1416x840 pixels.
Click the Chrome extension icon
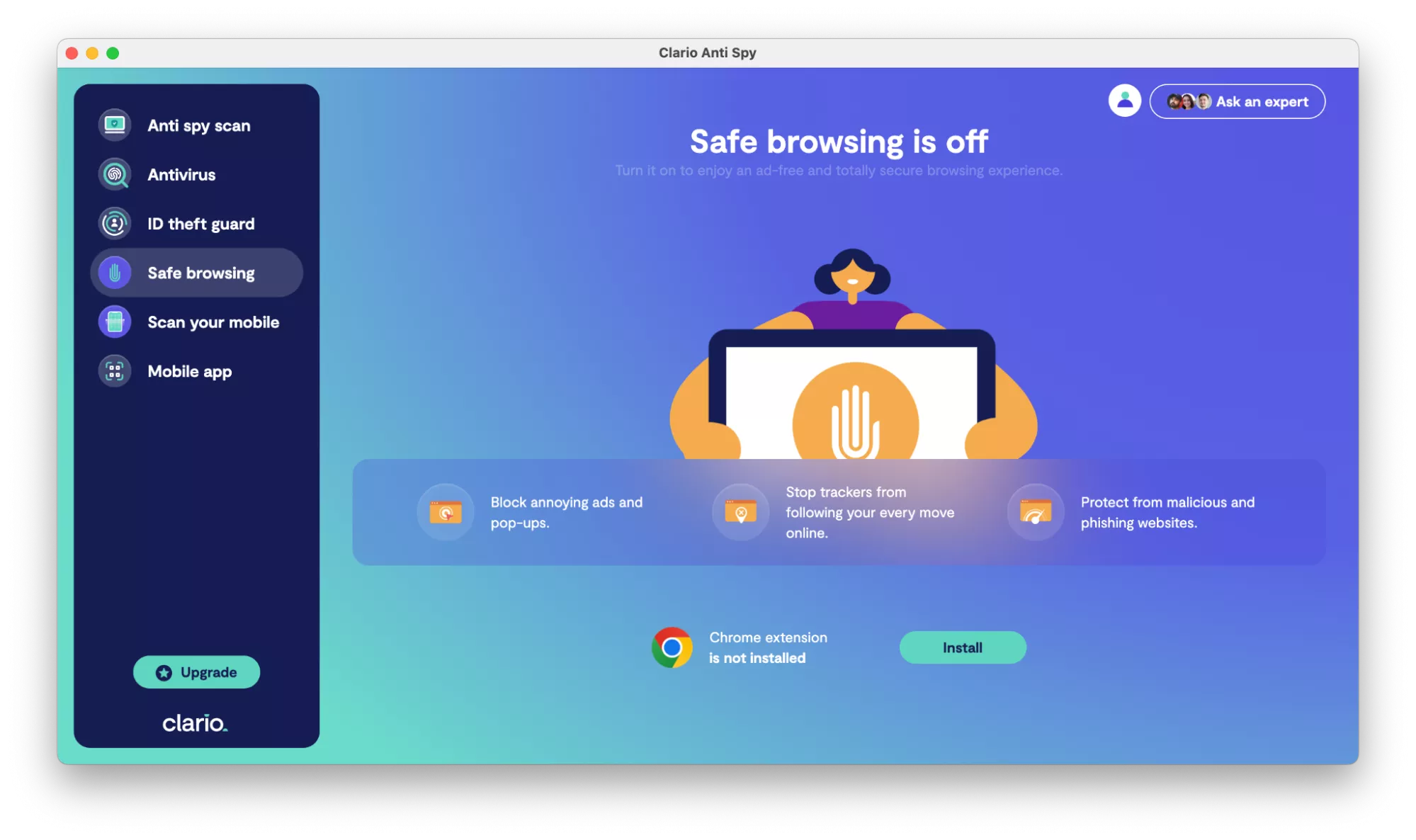click(x=671, y=647)
